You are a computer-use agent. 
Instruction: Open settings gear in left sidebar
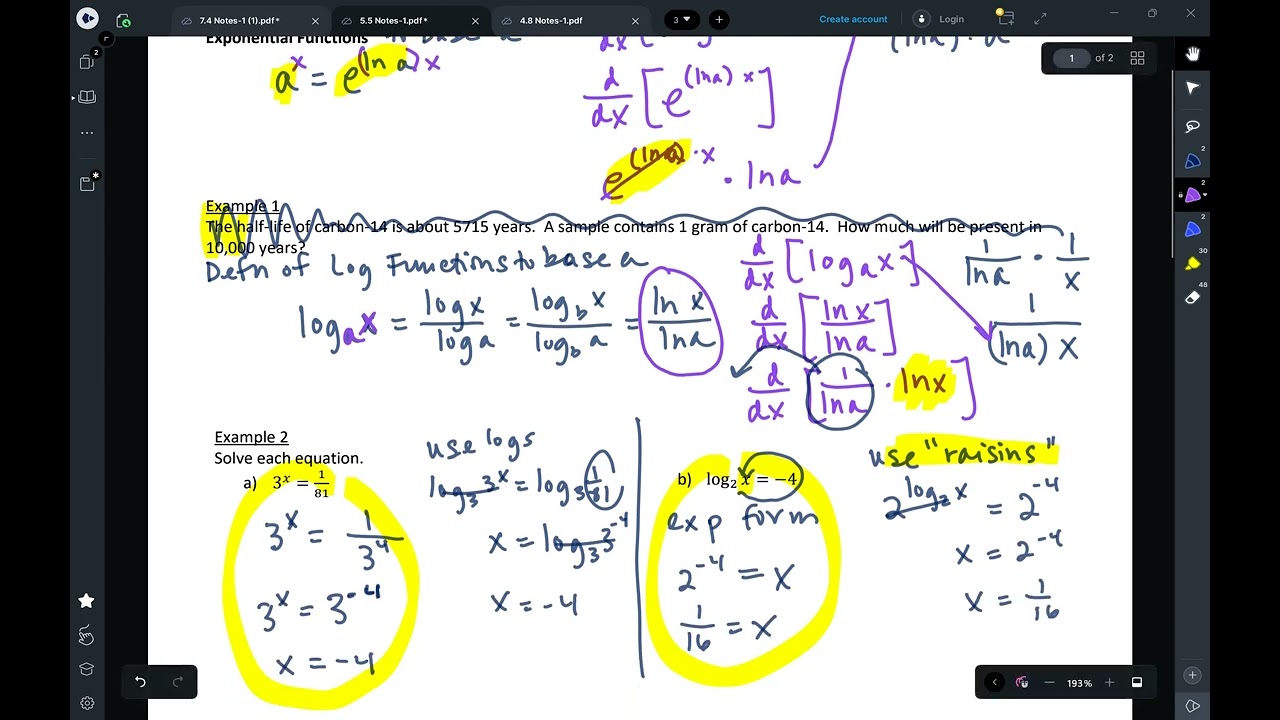pyautogui.click(x=87, y=703)
